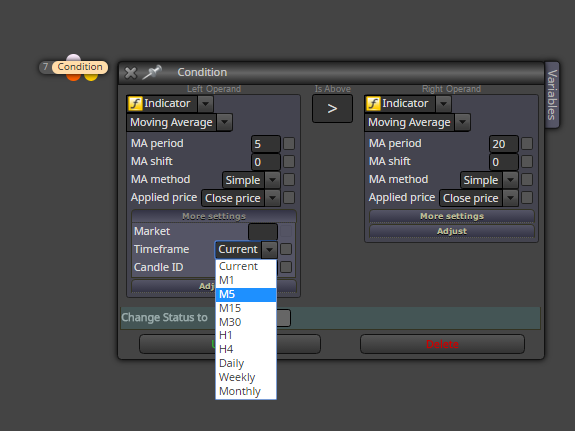Open the Variables side tab
The image size is (575, 431).
point(552,95)
